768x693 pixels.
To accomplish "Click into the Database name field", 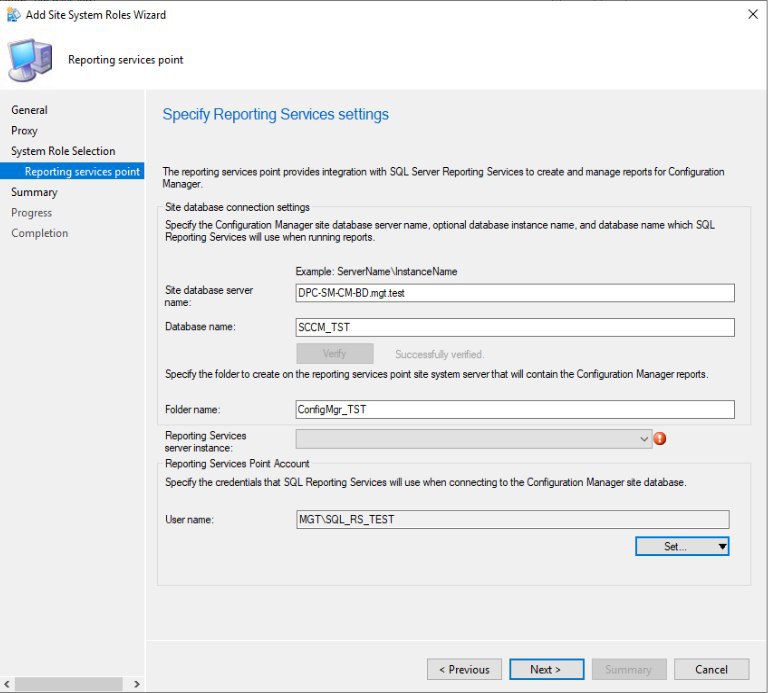I will point(515,327).
